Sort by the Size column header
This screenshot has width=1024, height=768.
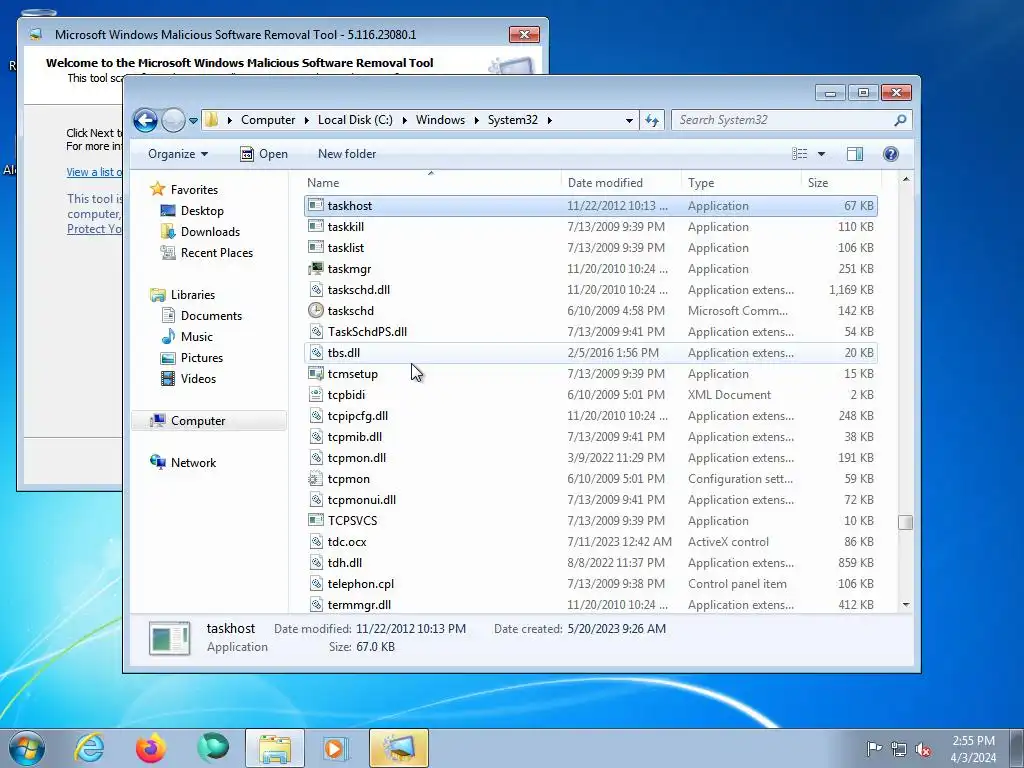tap(841, 183)
